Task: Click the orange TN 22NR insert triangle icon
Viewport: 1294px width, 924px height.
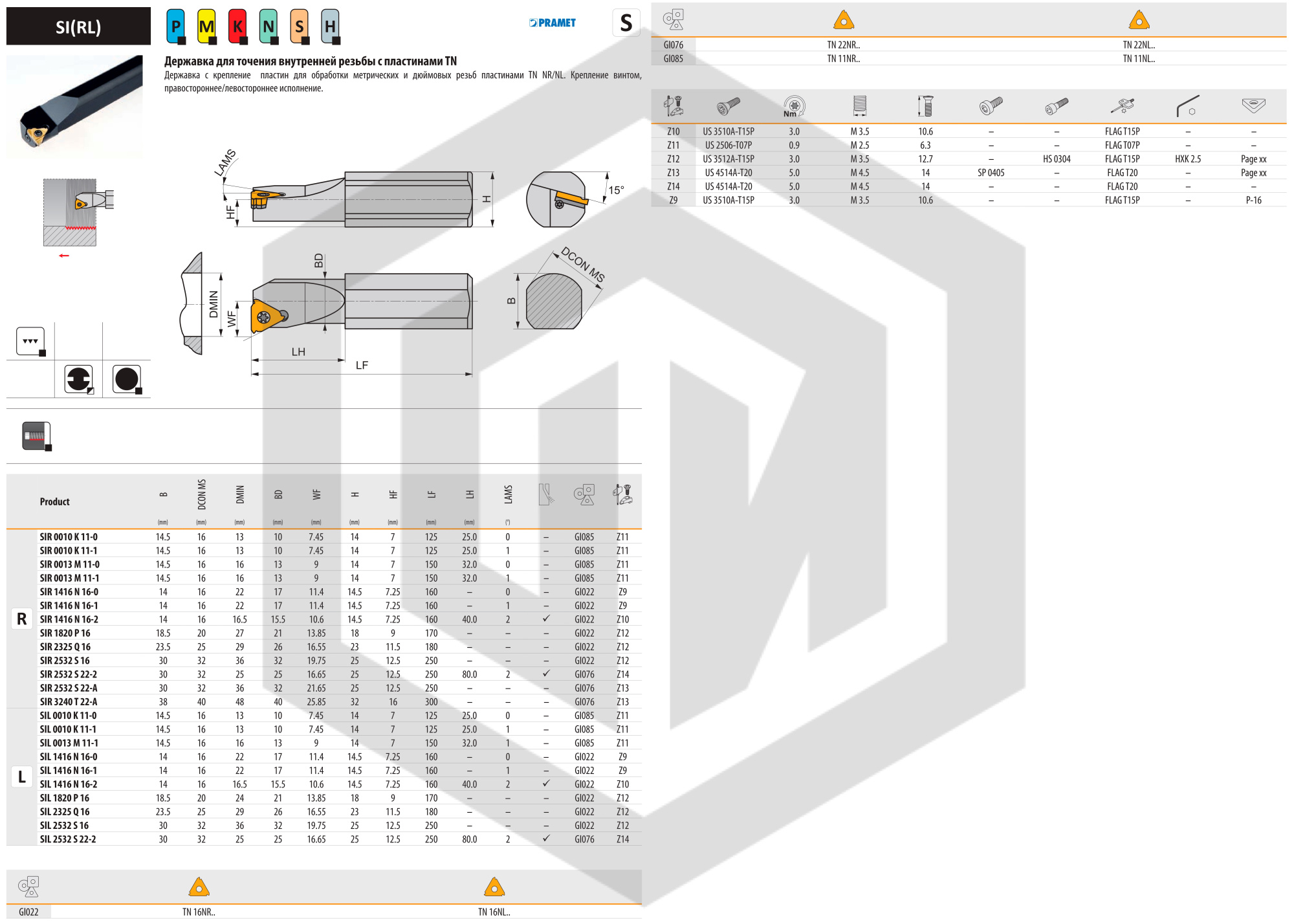Action: (844, 20)
